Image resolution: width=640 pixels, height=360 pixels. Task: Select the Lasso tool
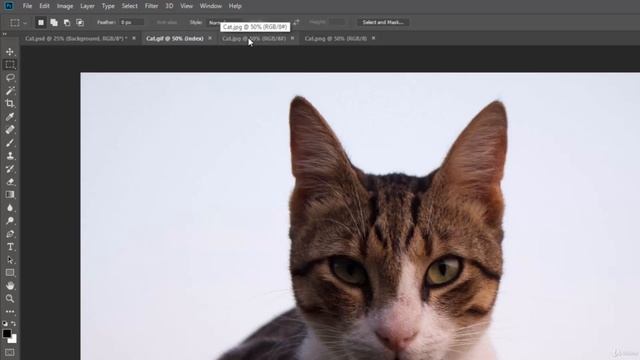tap(10, 78)
